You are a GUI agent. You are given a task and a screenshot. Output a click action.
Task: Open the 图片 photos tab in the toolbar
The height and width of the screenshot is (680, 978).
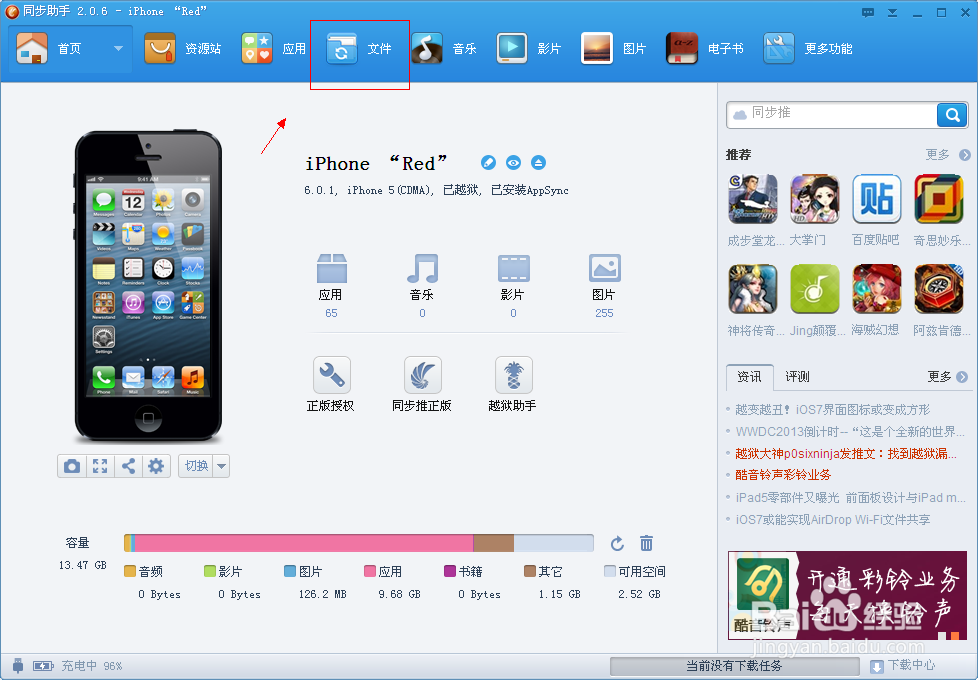[614, 49]
